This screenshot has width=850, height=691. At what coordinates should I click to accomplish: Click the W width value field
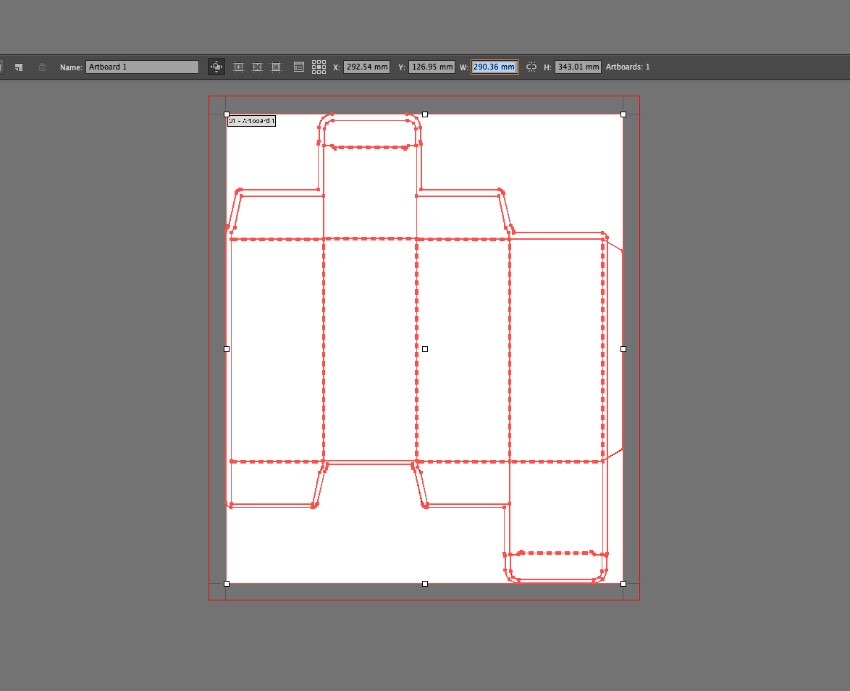494,67
